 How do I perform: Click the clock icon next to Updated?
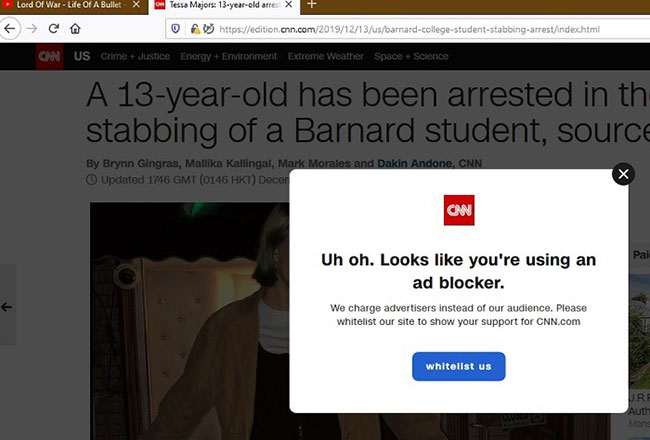click(92, 180)
